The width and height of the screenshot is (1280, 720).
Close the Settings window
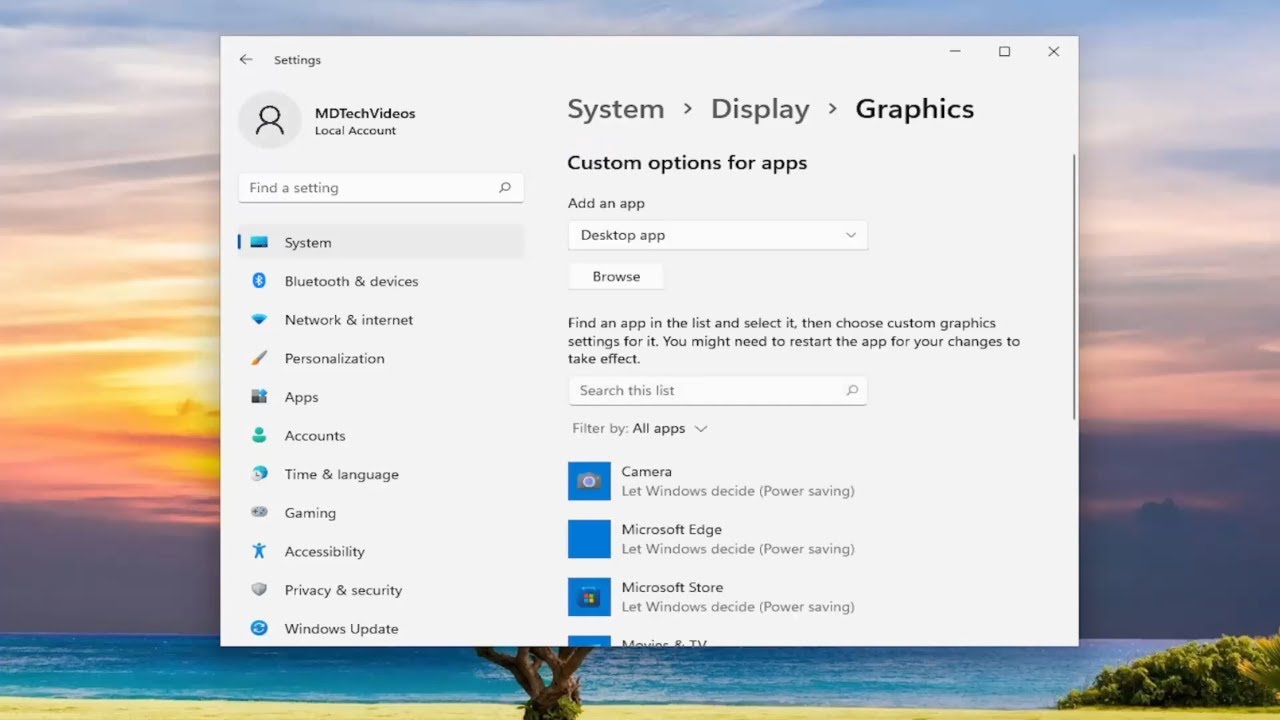[x=1053, y=52]
